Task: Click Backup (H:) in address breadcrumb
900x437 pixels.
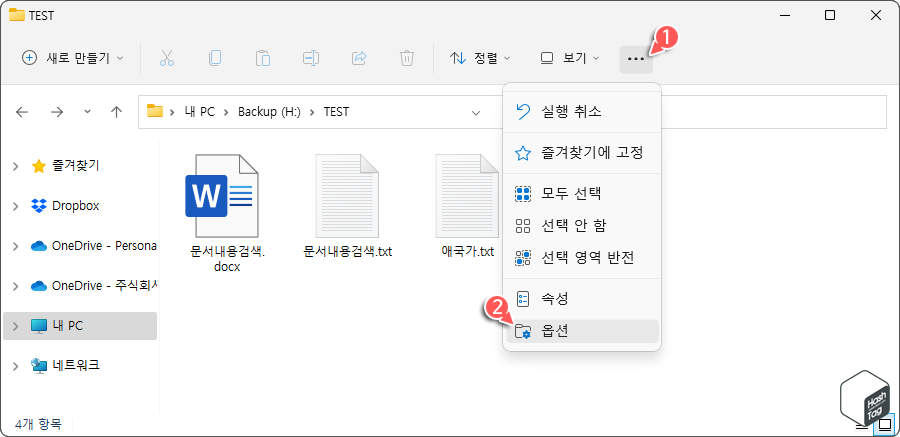Action: [269, 112]
